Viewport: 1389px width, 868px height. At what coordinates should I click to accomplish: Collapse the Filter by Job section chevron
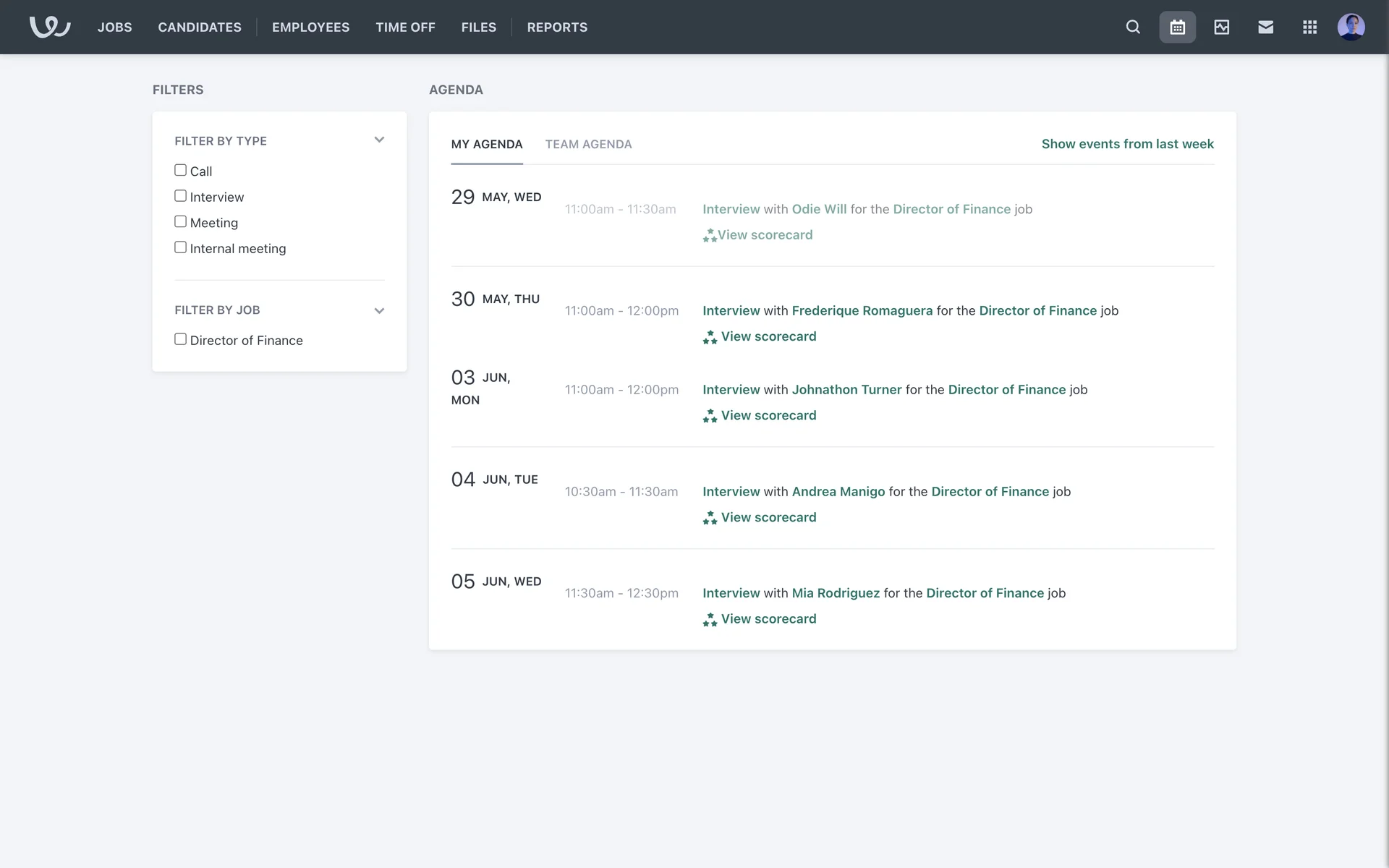click(379, 310)
